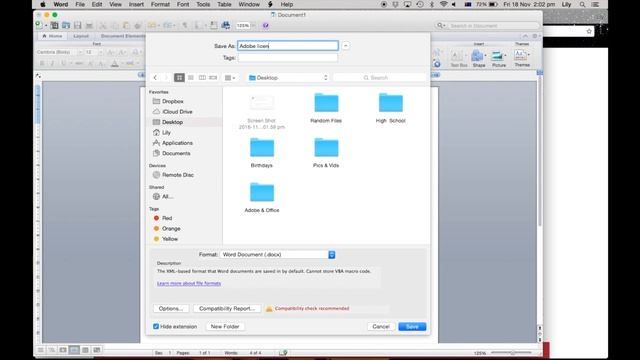640x360 pixels.
Task: Open the Format menu
Action: 160,4
